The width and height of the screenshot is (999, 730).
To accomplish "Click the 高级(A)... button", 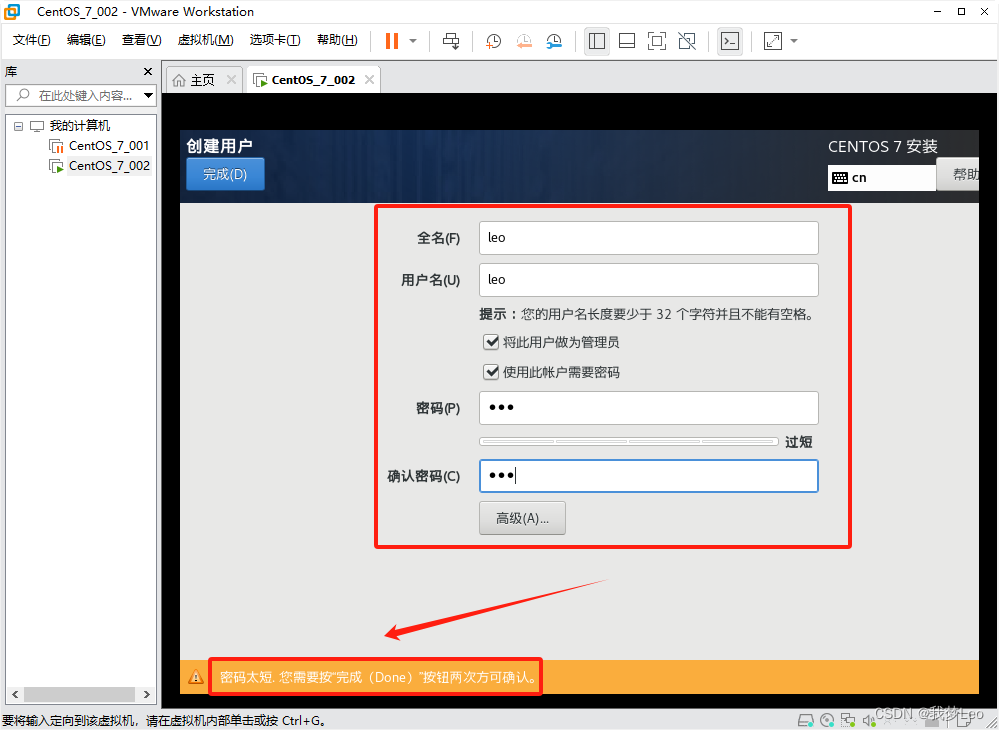I will (522, 518).
